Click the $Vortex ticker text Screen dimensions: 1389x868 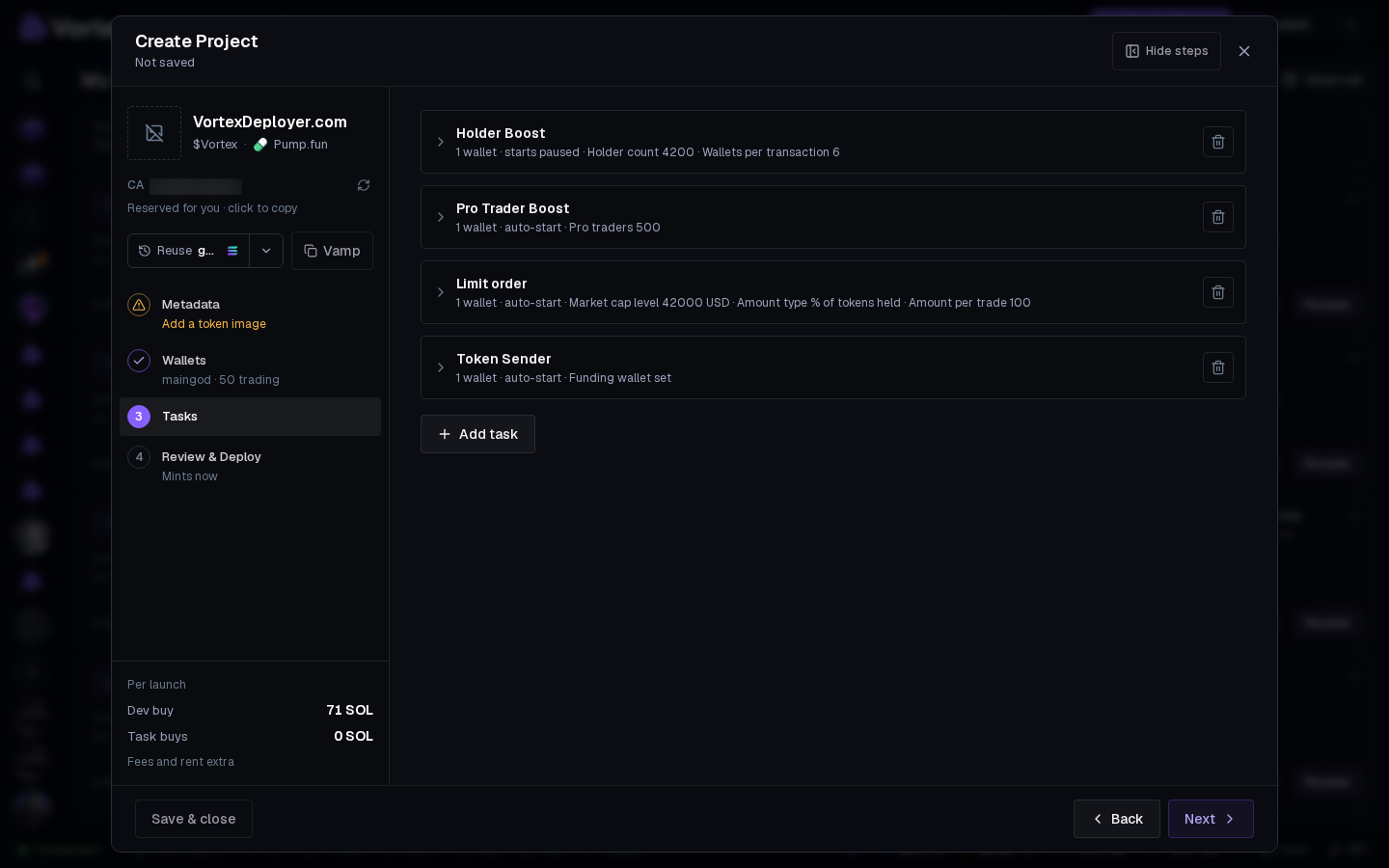pos(215,145)
